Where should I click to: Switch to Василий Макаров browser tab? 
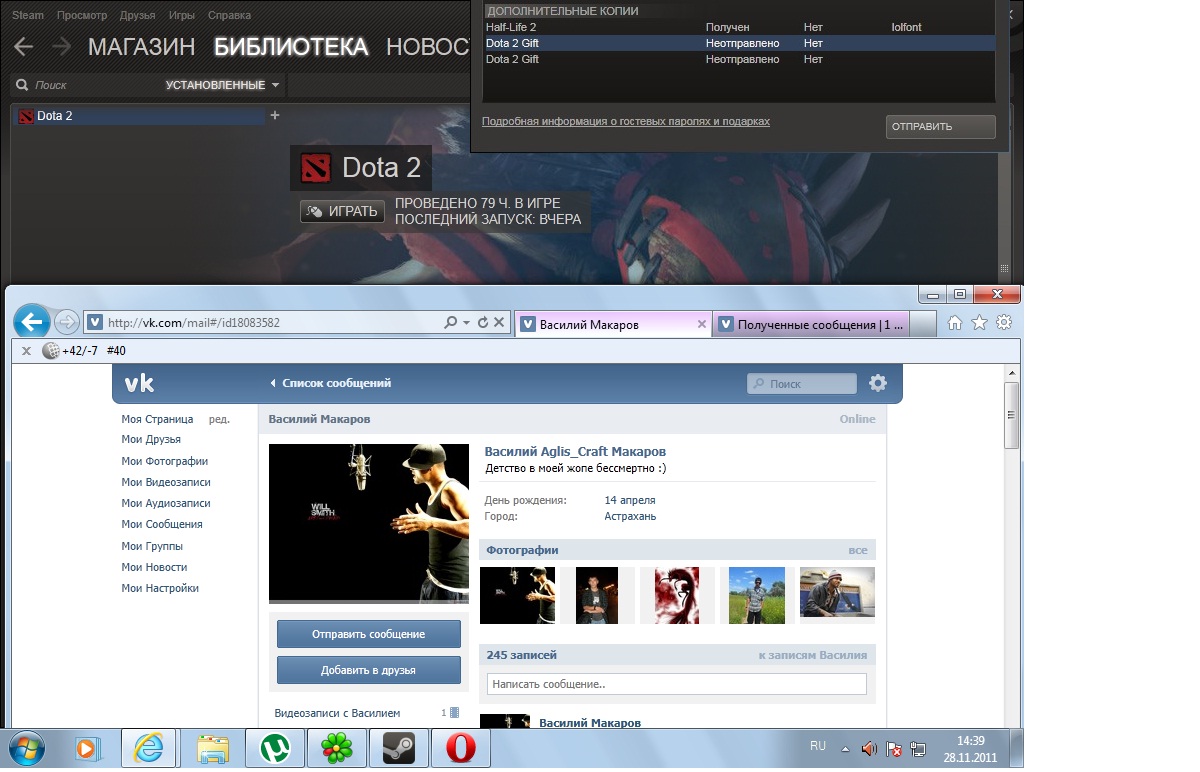point(613,323)
